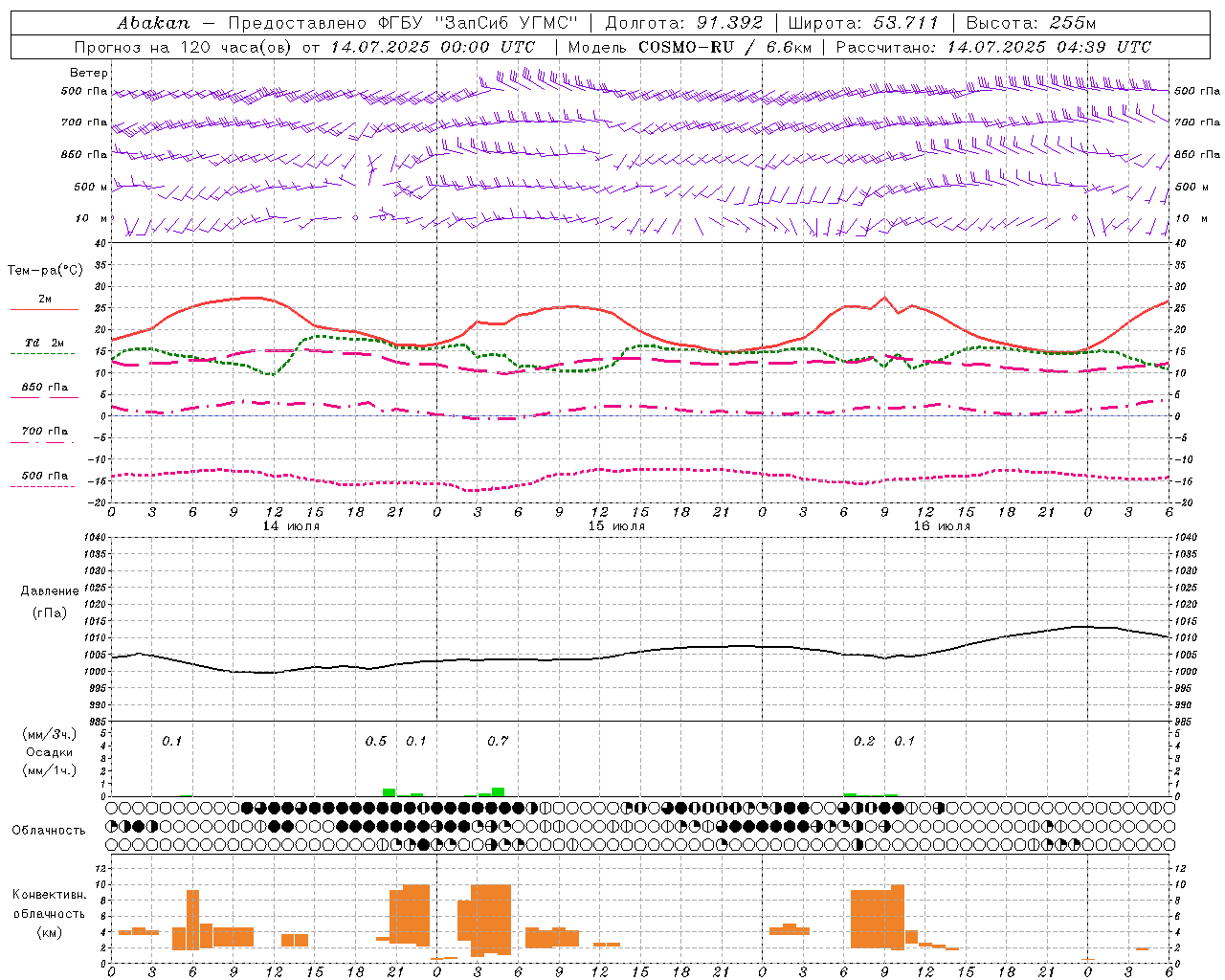Select the date label "16 июля"
The image size is (1225, 980).
[x=942, y=526]
